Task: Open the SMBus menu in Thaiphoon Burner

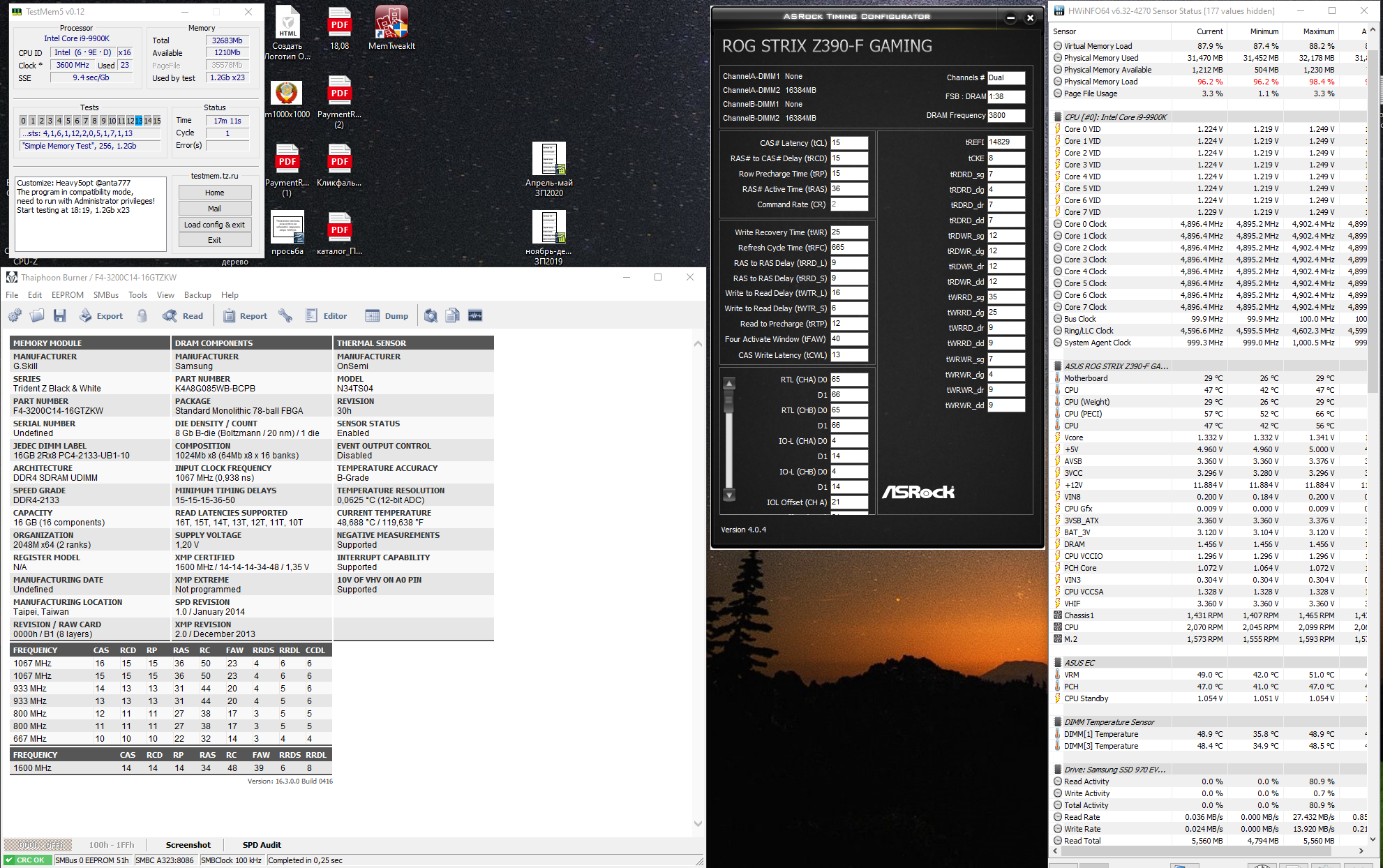Action: pyautogui.click(x=106, y=295)
